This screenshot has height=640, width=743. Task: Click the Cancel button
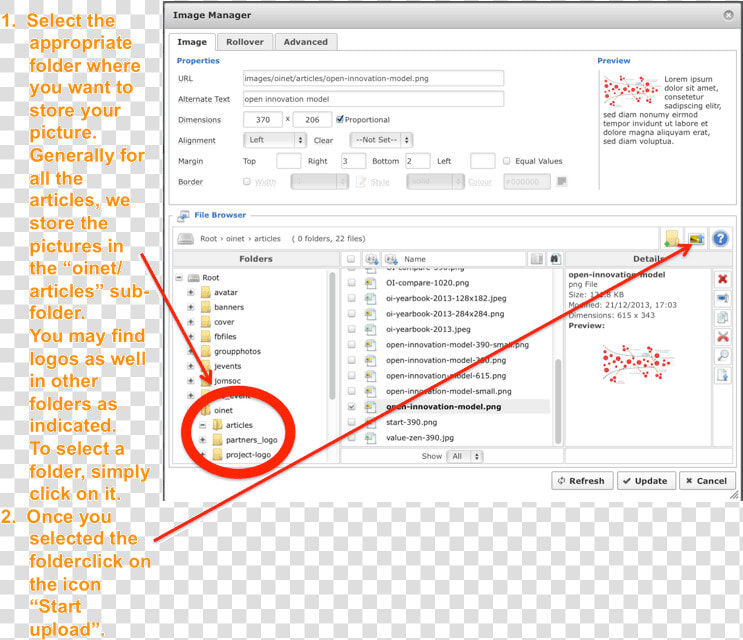pos(707,481)
